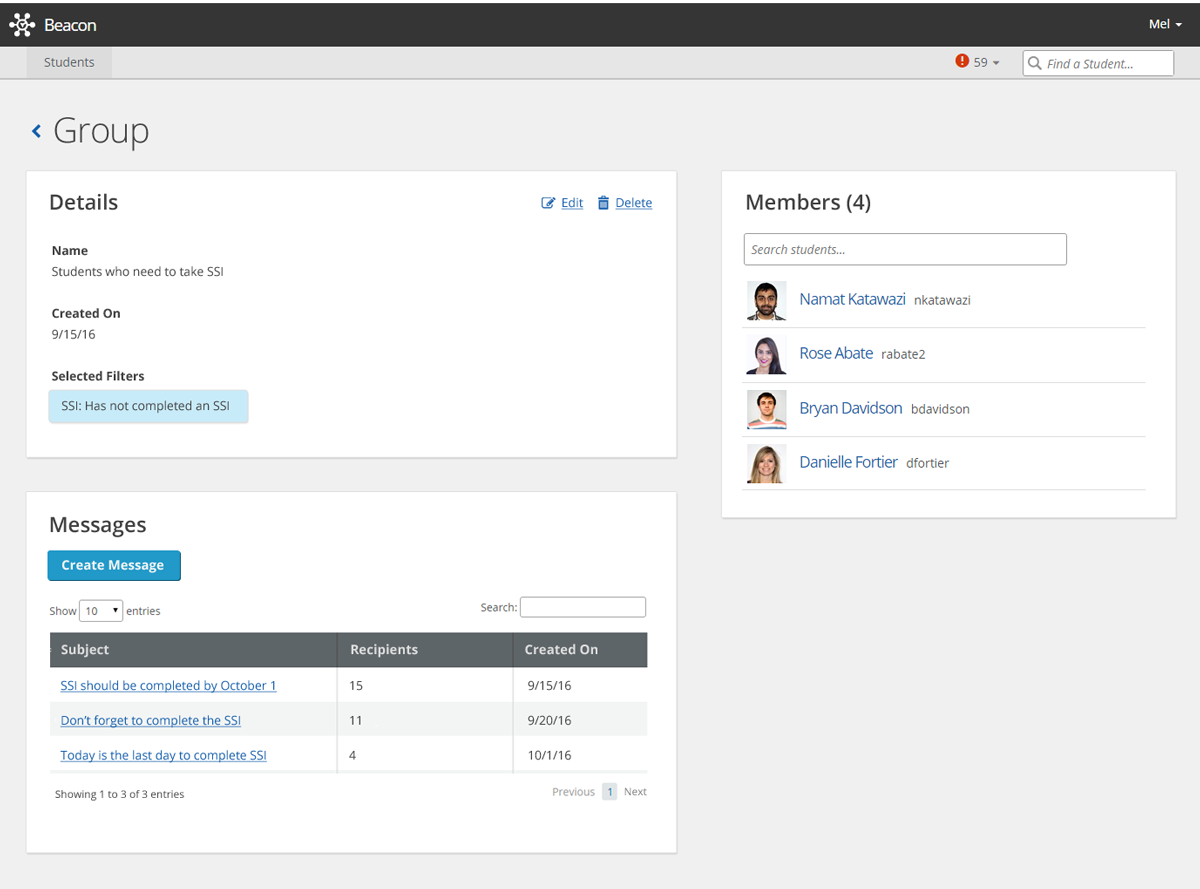The image size is (1200, 889).
Task: Click the magnifier icon in Find a Student
Action: (1035, 62)
